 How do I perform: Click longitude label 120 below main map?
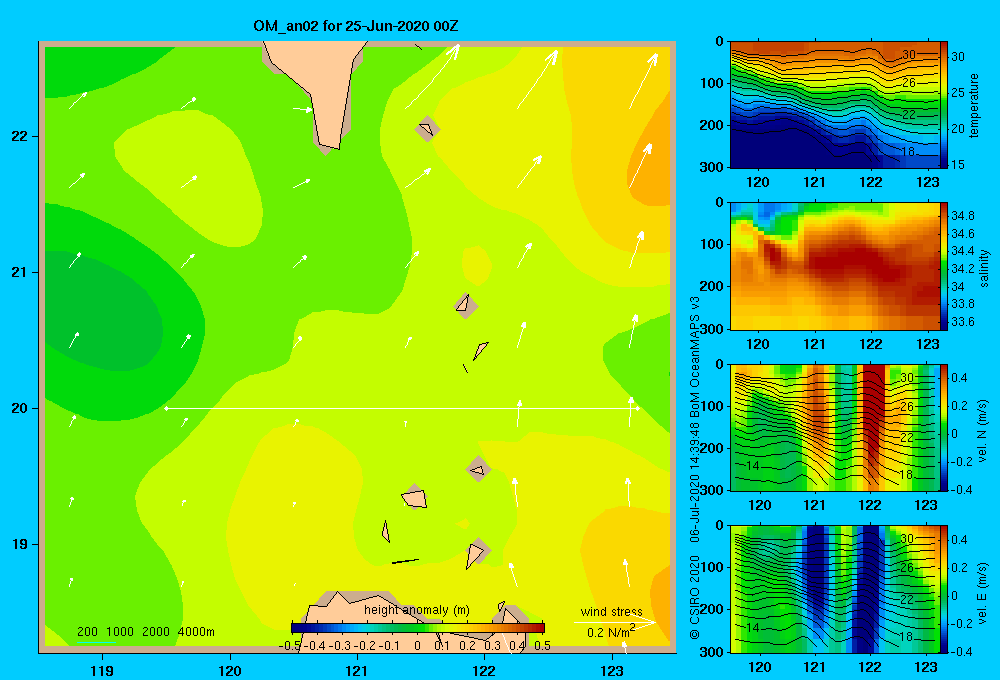(x=230, y=670)
